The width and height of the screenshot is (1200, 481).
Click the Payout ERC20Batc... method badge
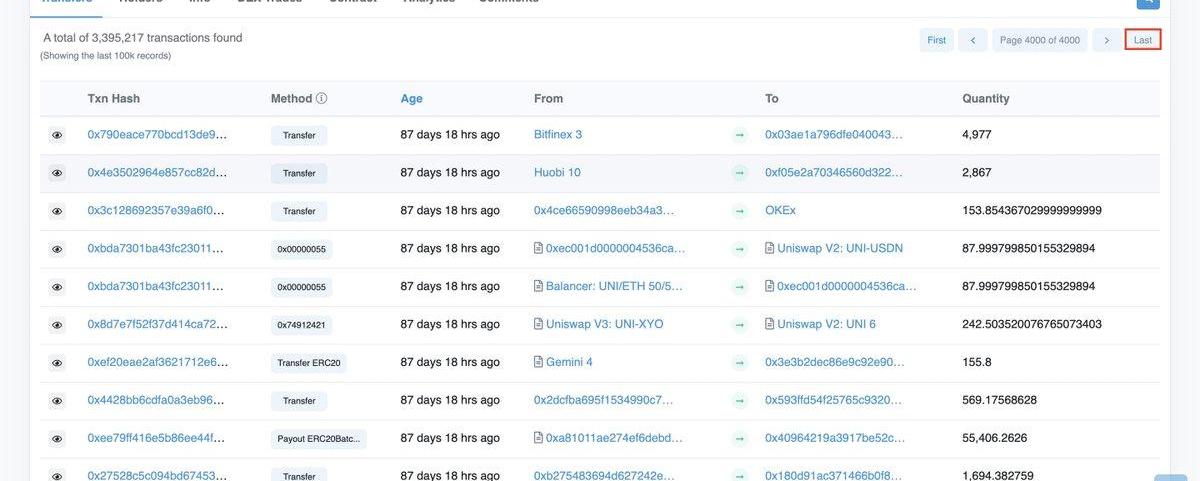point(319,439)
